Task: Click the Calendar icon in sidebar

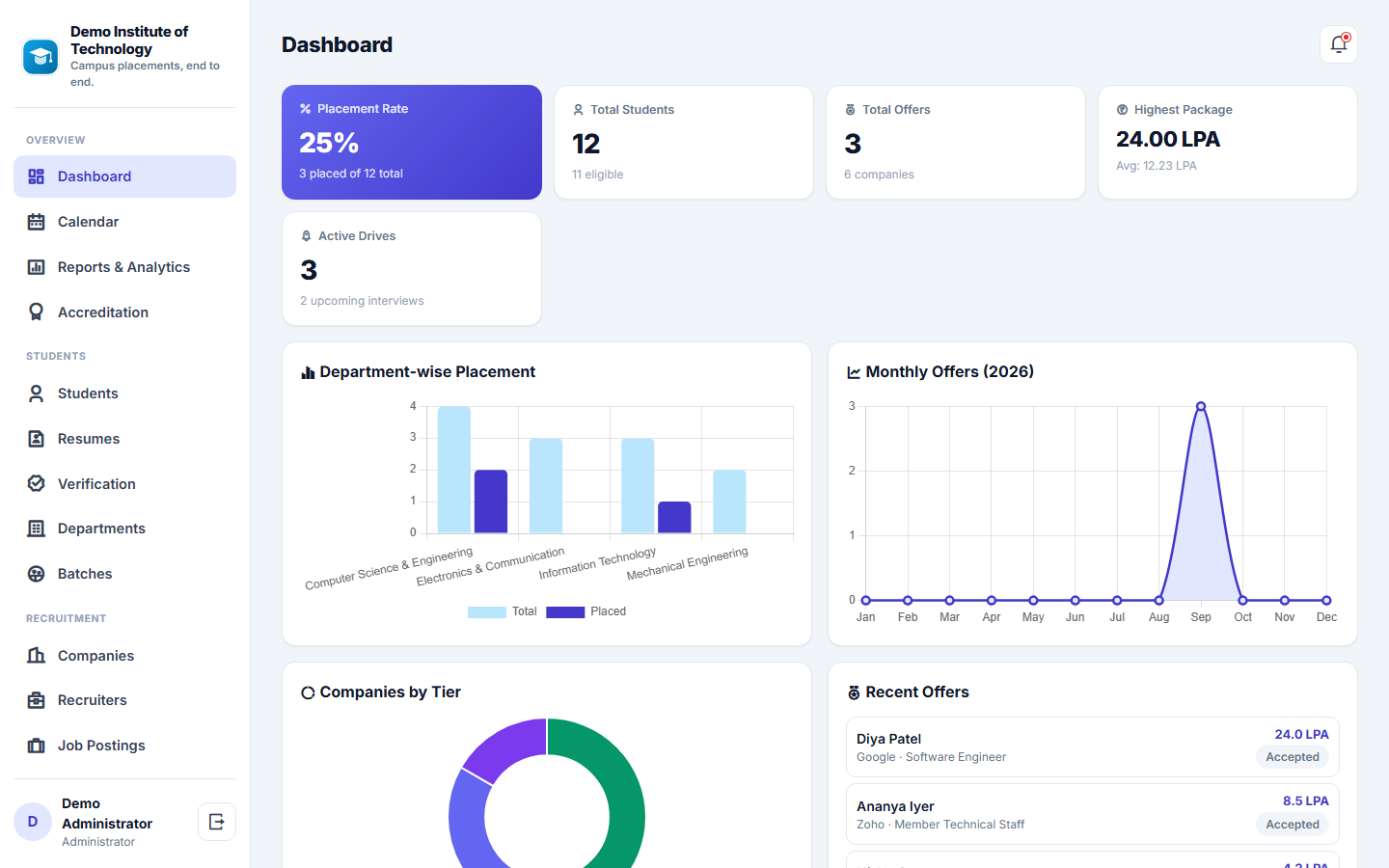Action: pyautogui.click(x=37, y=222)
